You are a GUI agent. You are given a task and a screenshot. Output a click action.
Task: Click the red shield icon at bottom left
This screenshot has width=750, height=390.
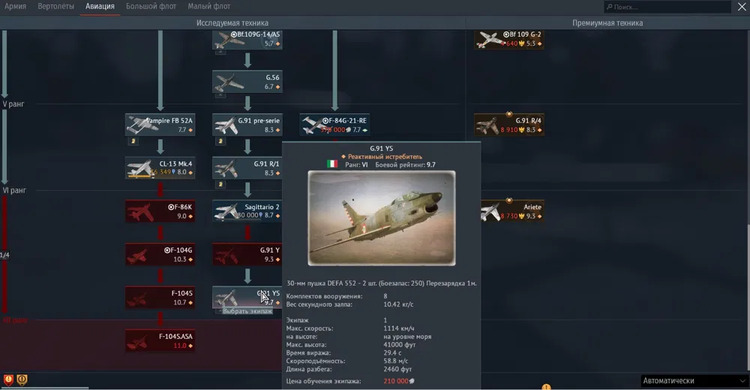point(9,380)
